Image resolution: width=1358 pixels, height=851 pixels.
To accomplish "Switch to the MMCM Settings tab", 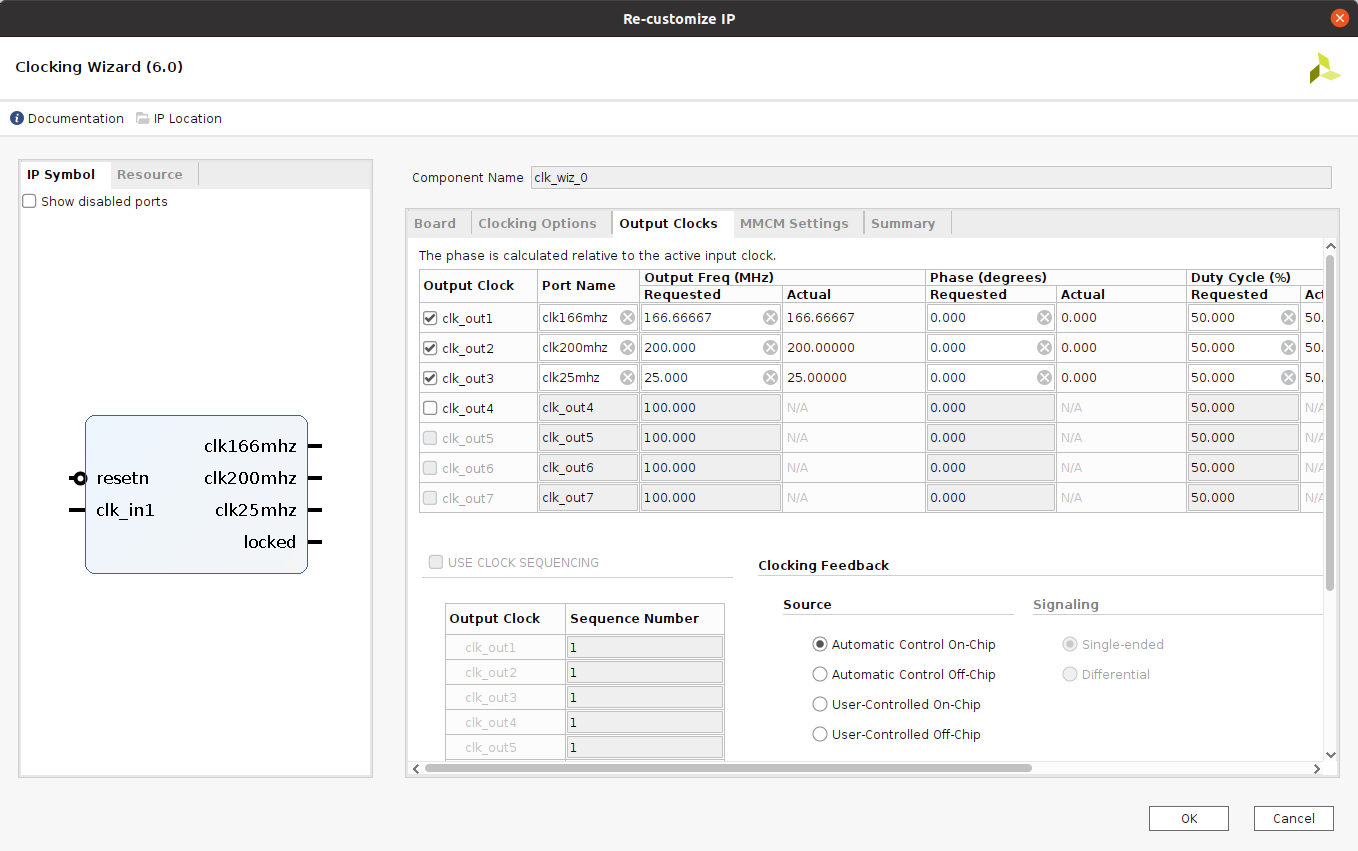I will click(x=794, y=223).
